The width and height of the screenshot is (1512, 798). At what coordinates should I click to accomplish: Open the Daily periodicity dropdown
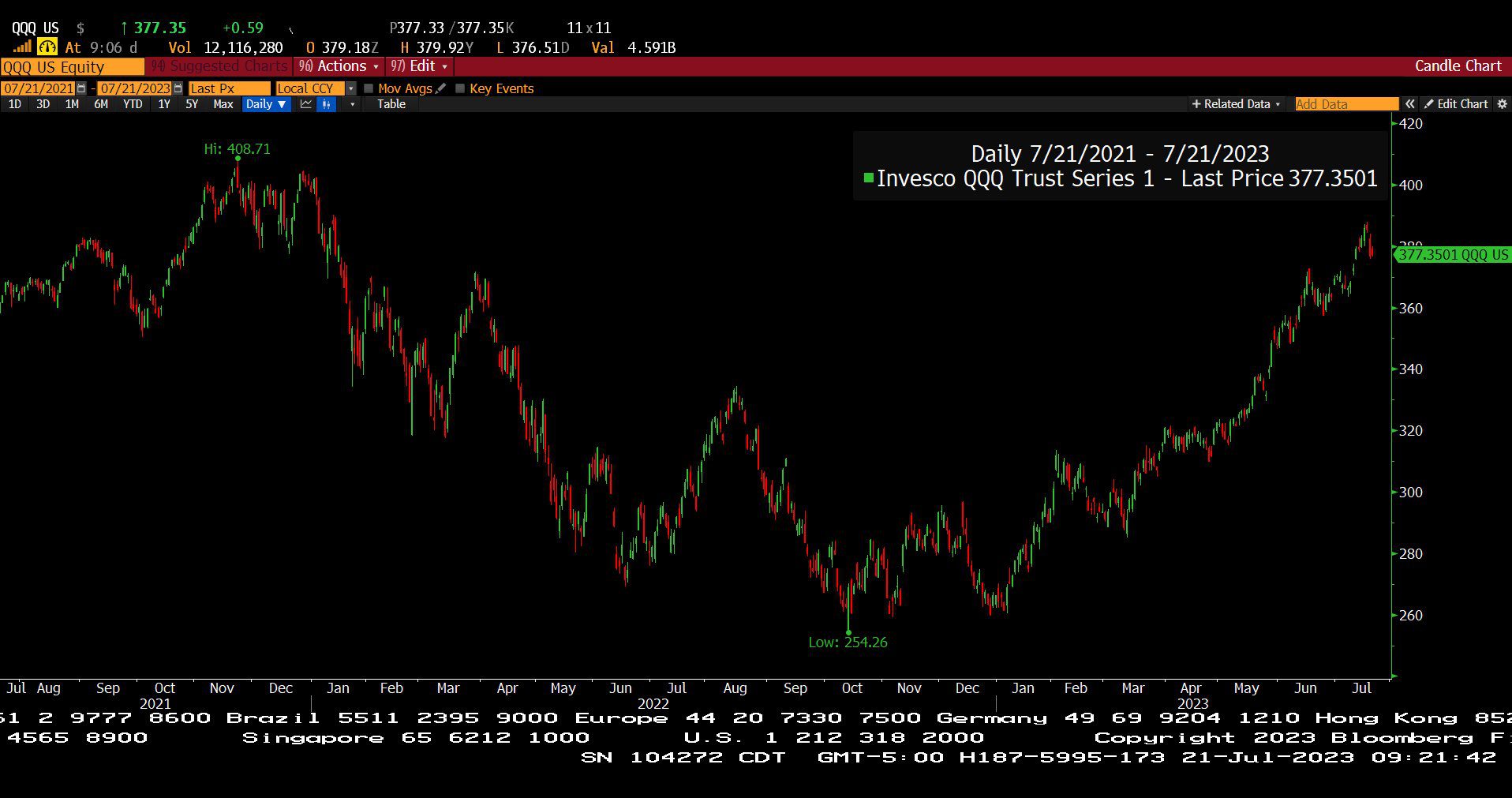[x=266, y=104]
